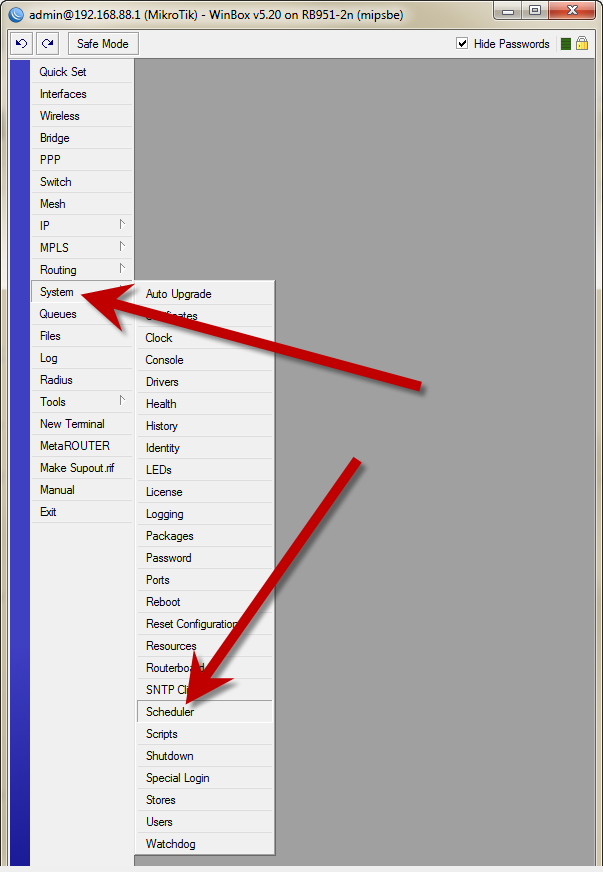603x872 pixels.
Task: Open Scheduler from the System menu
Action: tap(170, 712)
